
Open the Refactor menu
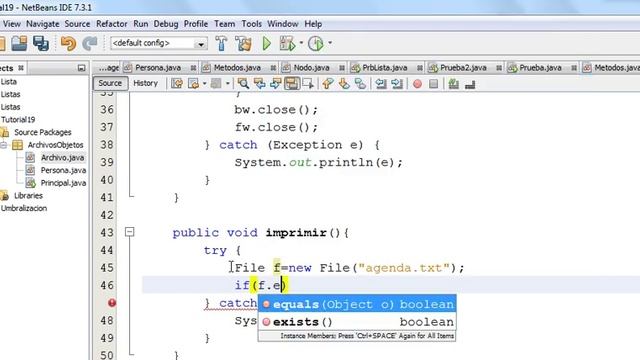point(111,24)
